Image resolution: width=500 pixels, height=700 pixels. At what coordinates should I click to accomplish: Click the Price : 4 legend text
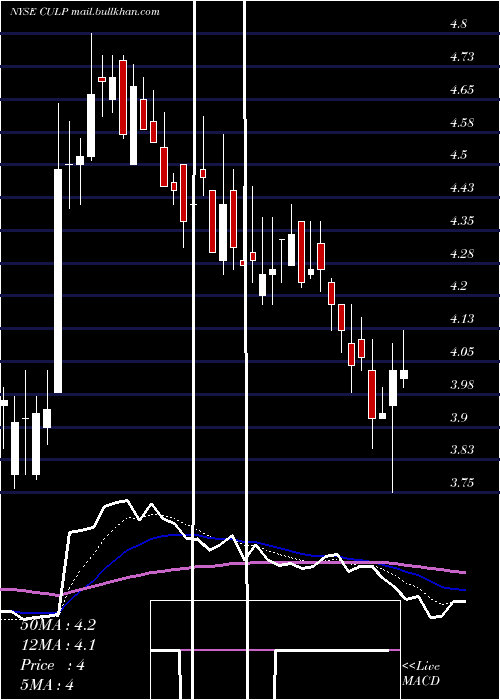[52, 665]
